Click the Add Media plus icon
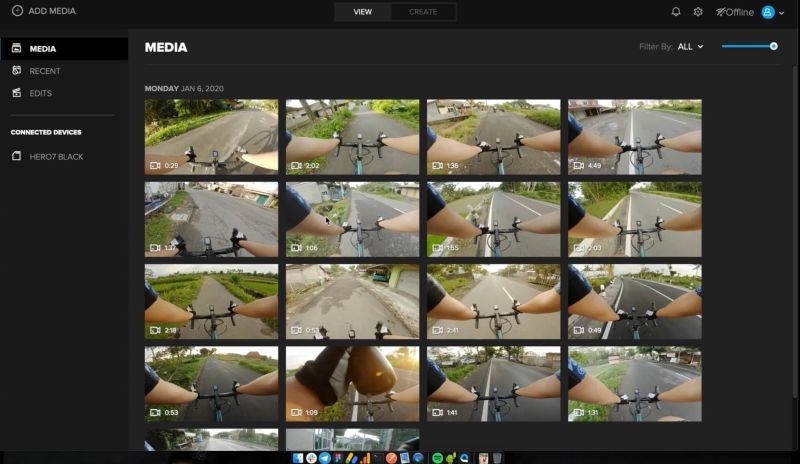 pyautogui.click(x=17, y=11)
